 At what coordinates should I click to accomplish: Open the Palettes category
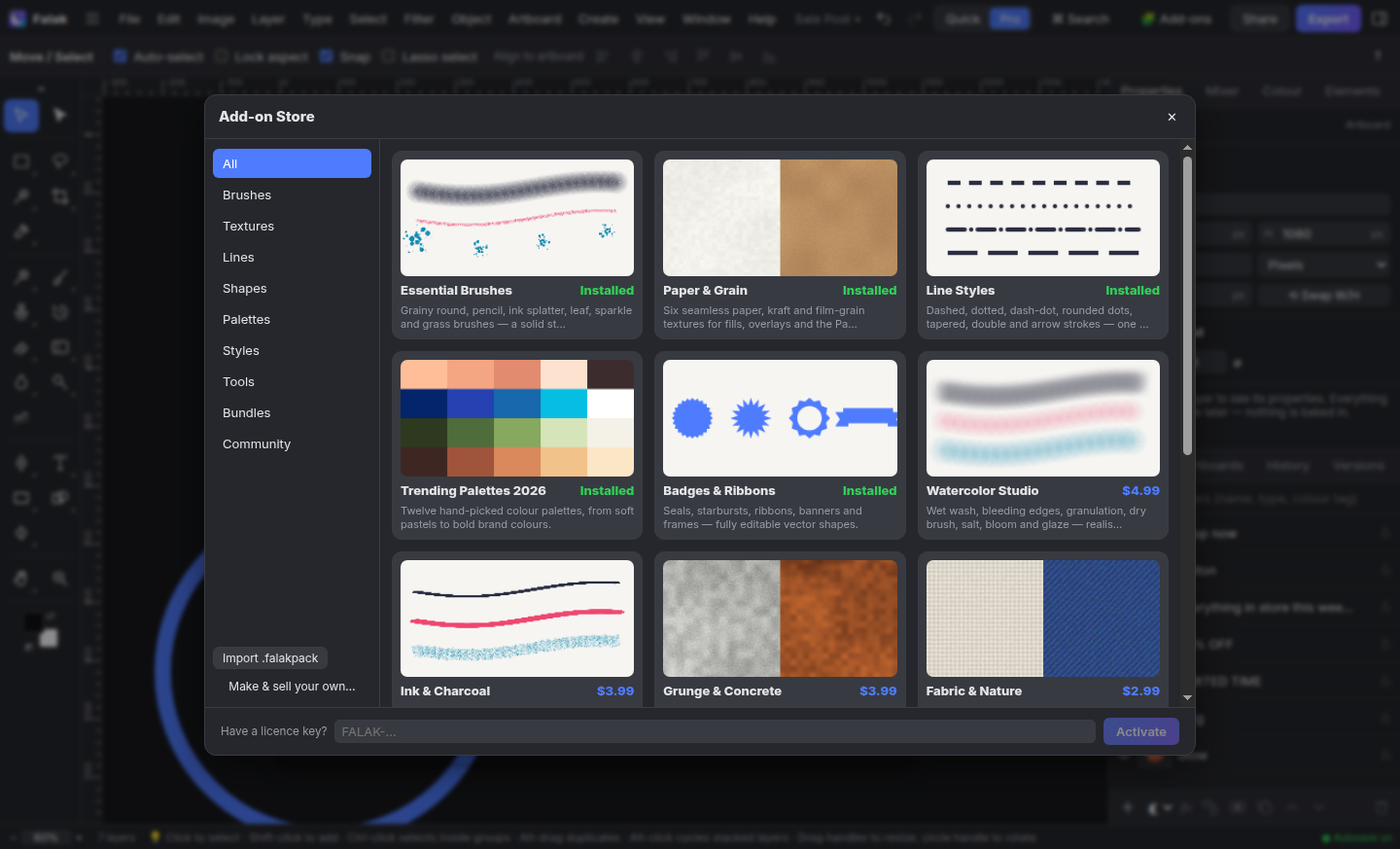tap(292, 319)
